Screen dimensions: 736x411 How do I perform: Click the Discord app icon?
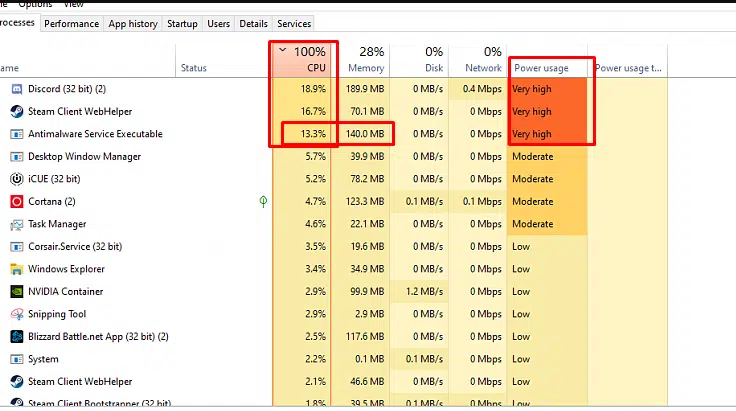click(16, 89)
